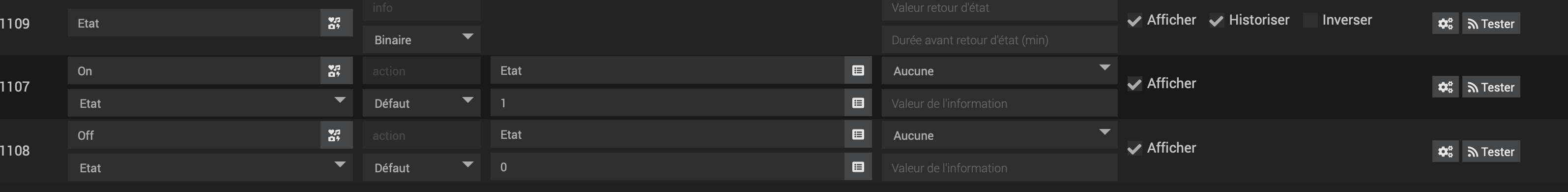Open advanced settings gear for command 1108
1568x192 pixels.
click(x=1445, y=152)
